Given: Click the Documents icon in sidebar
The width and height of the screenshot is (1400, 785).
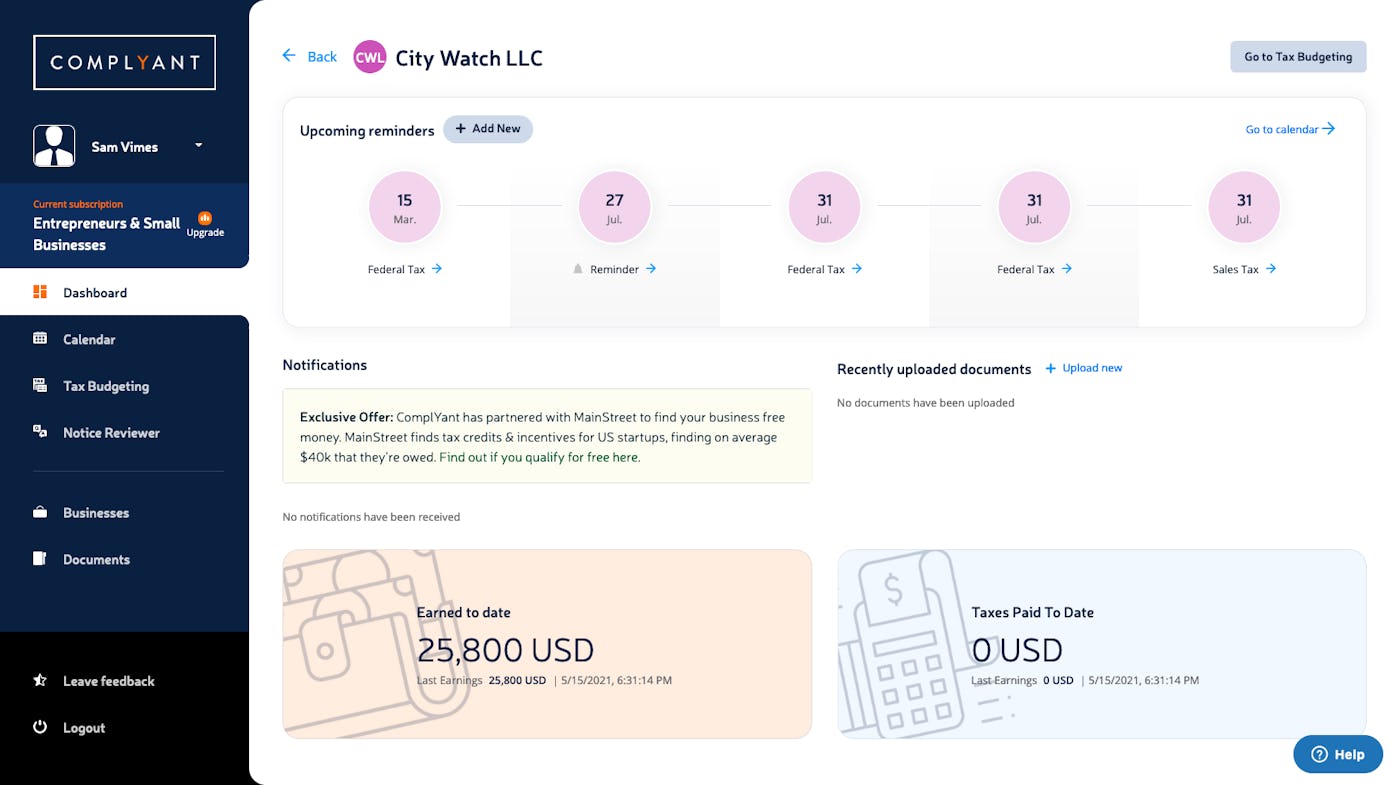Looking at the screenshot, I should [x=40, y=559].
